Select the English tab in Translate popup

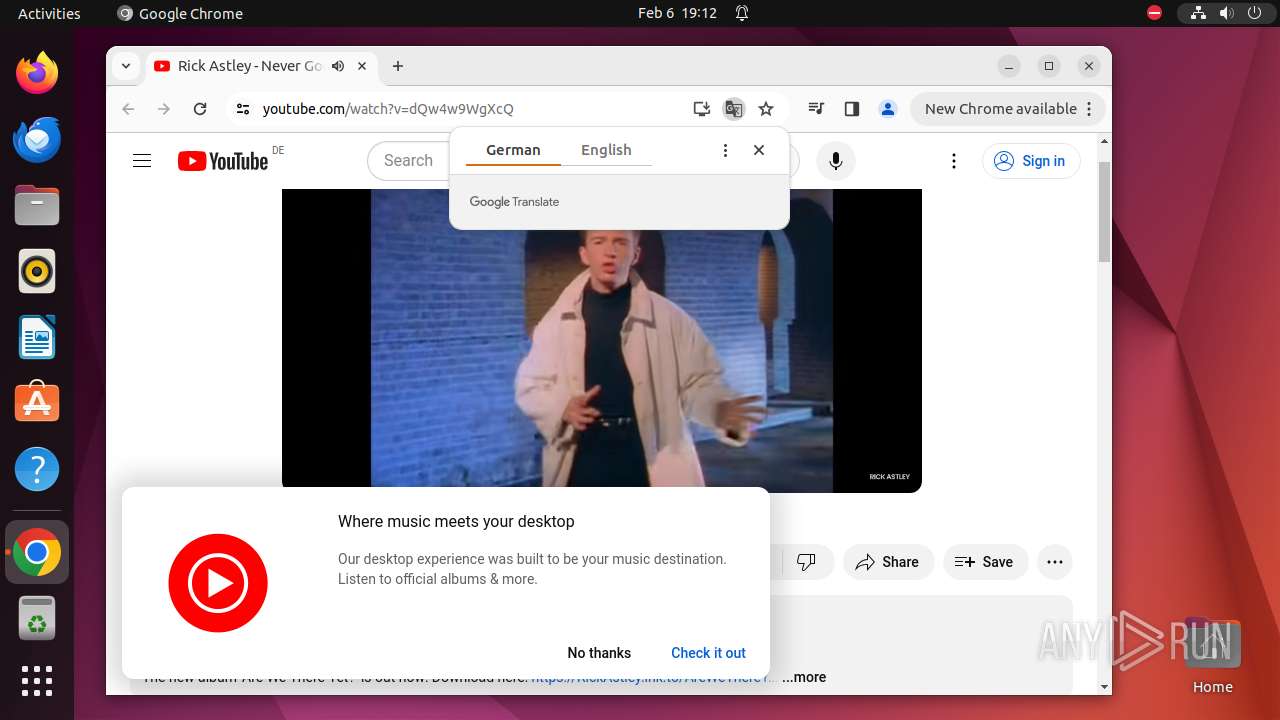click(606, 150)
